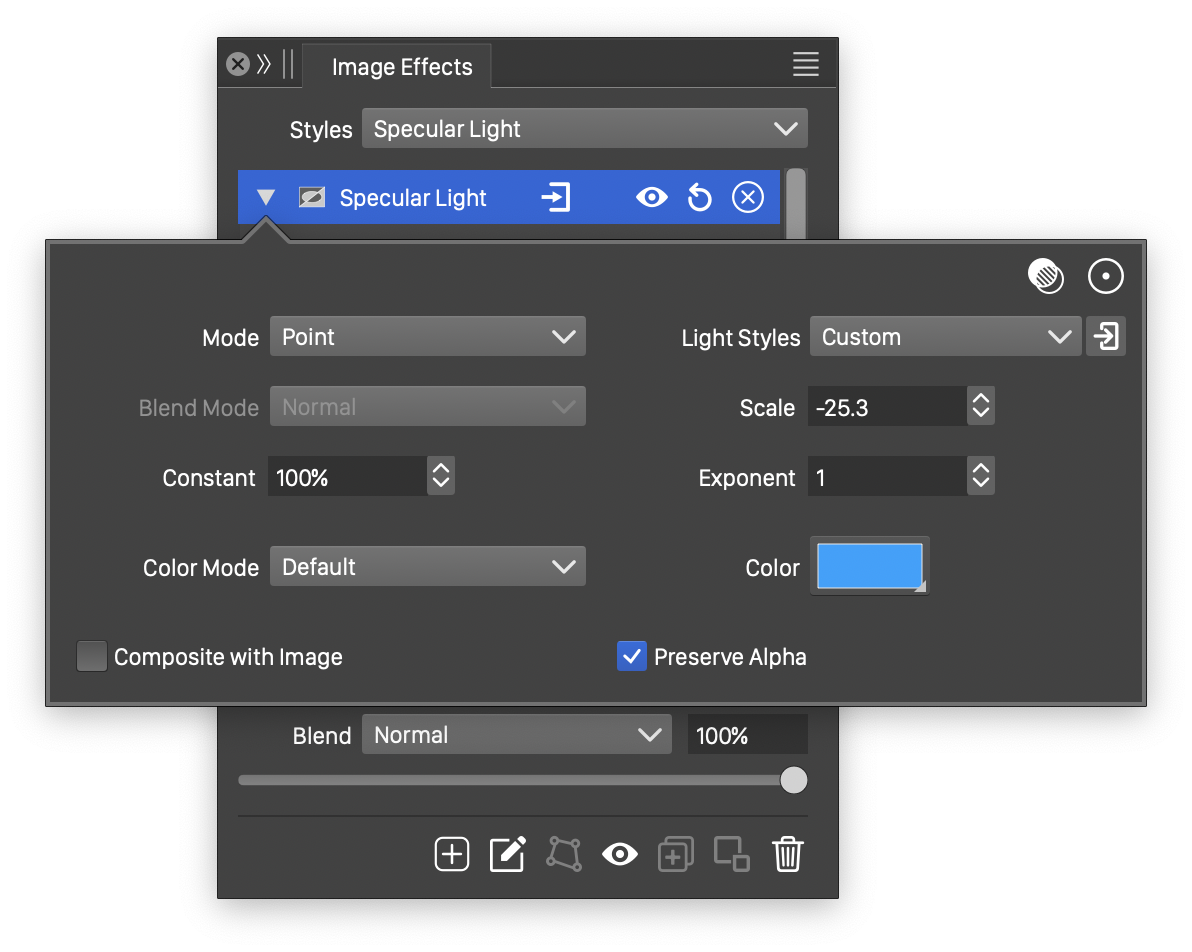
Task: Collapse the Specular Light disclosure triangle
Action: click(266, 198)
